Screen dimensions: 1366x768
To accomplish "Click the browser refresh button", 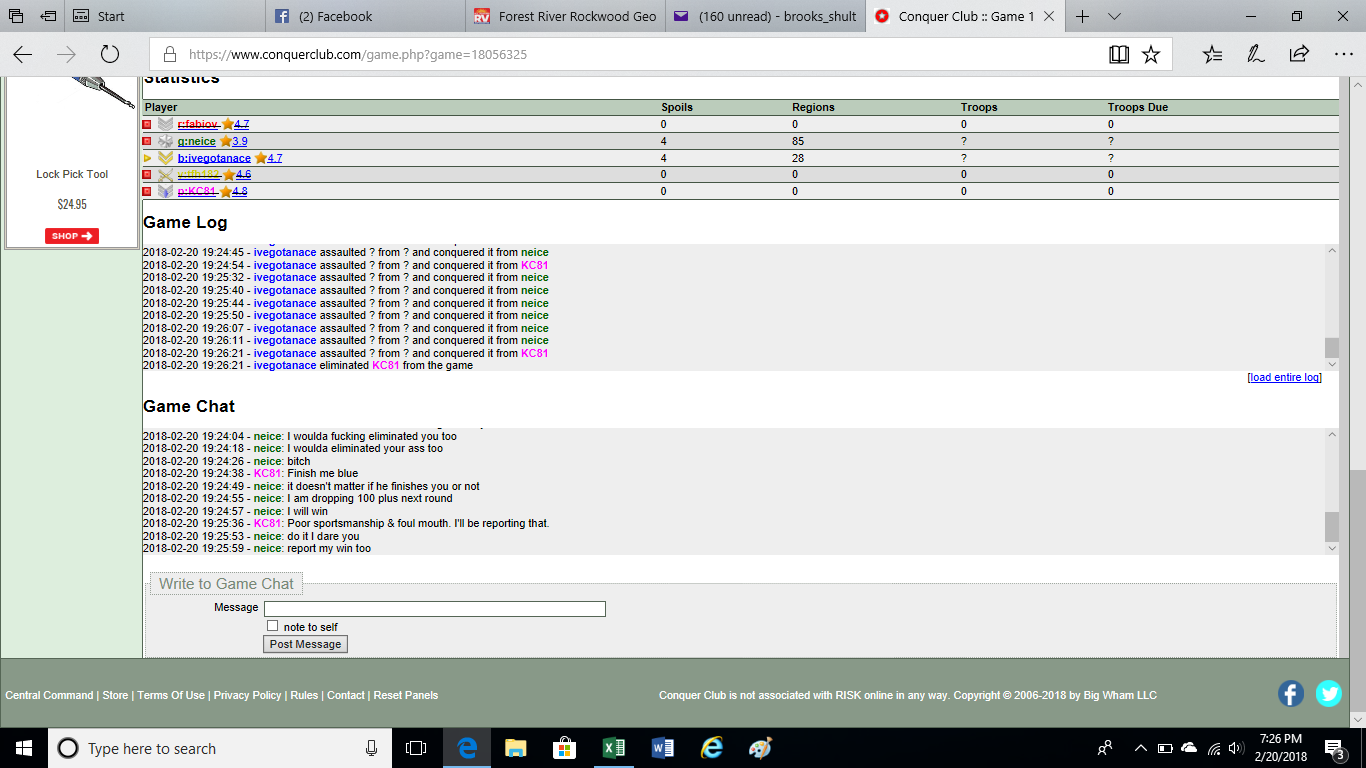I will [x=110, y=54].
